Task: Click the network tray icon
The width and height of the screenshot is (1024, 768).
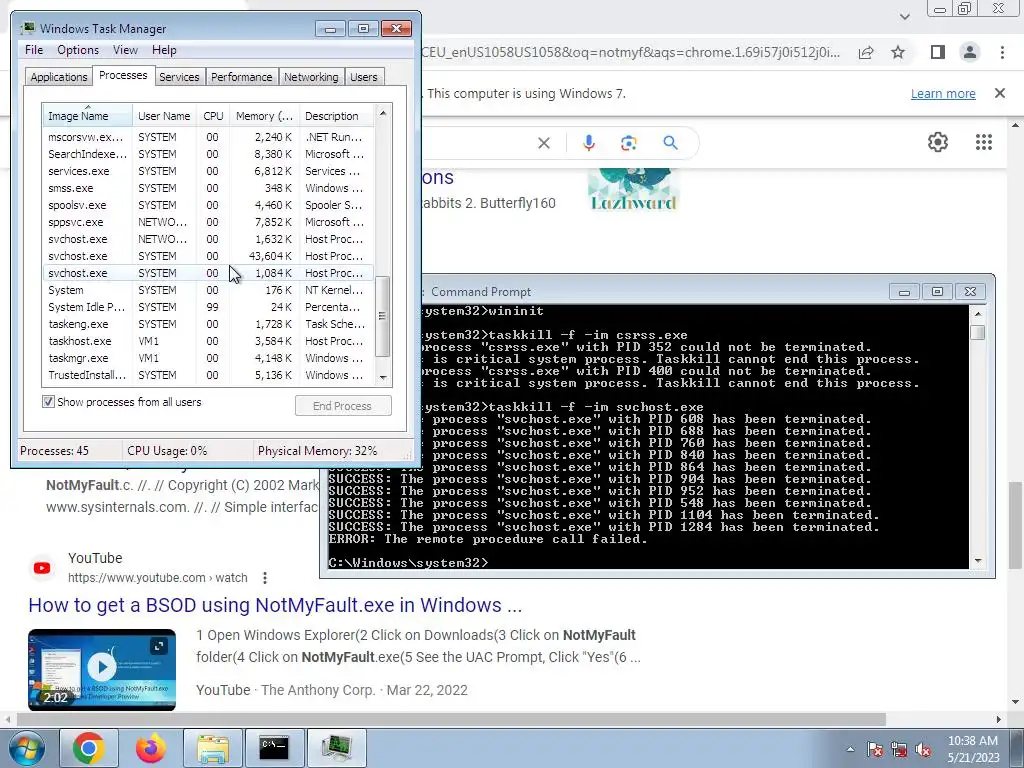Action: [x=899, y=749]
